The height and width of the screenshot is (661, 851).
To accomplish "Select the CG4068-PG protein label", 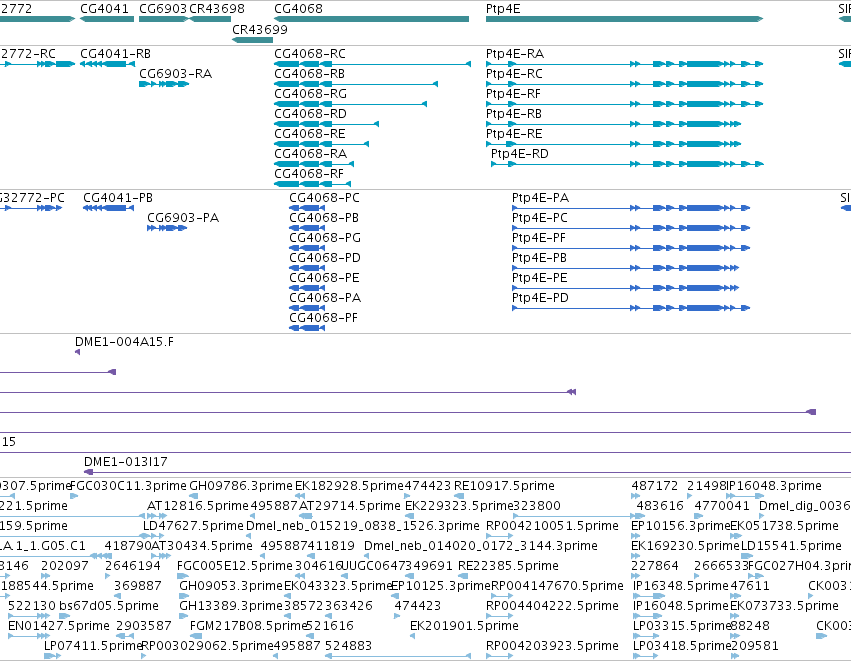I will (x=325, y=238).
